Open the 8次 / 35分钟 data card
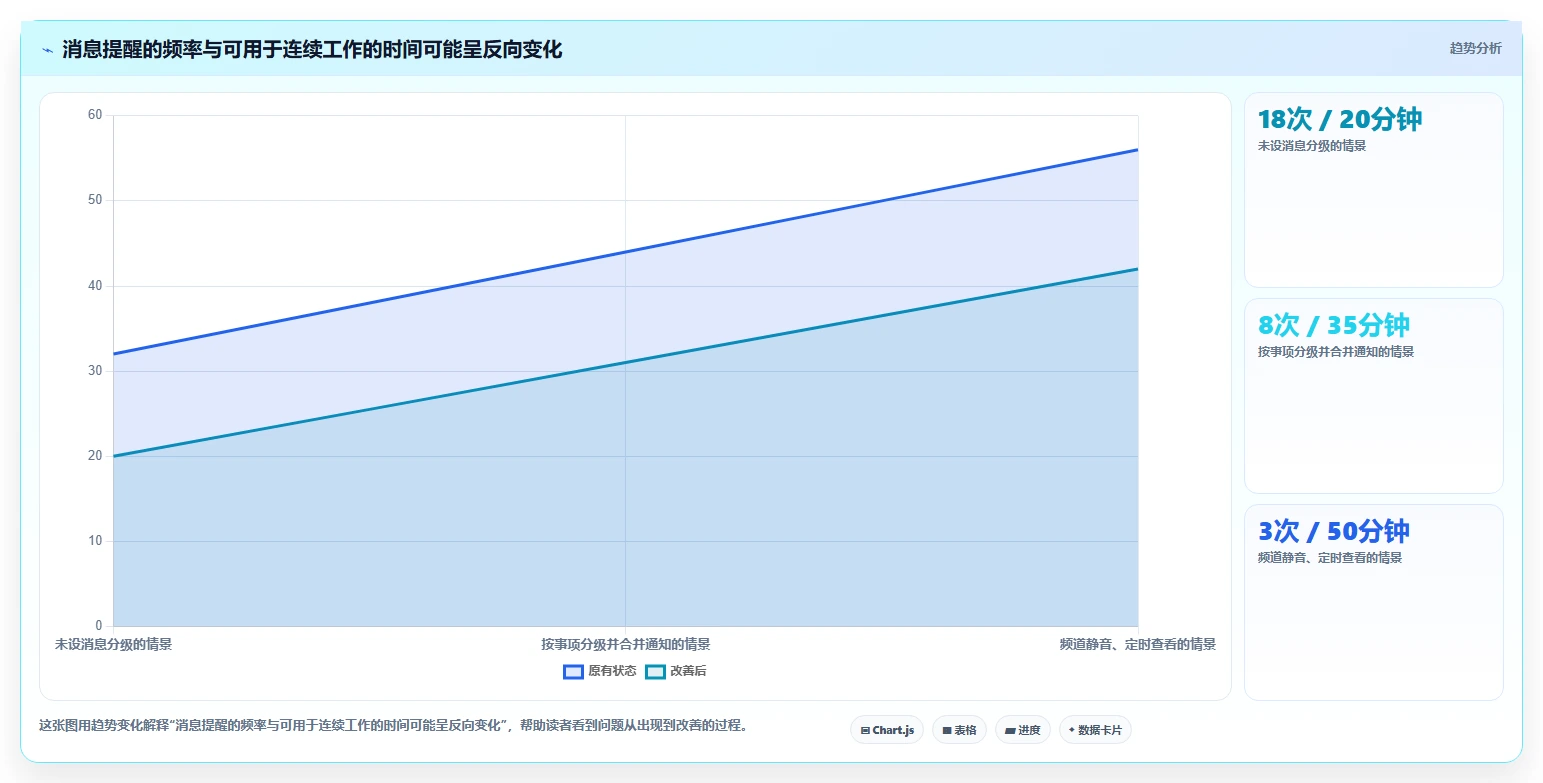 1373,396
